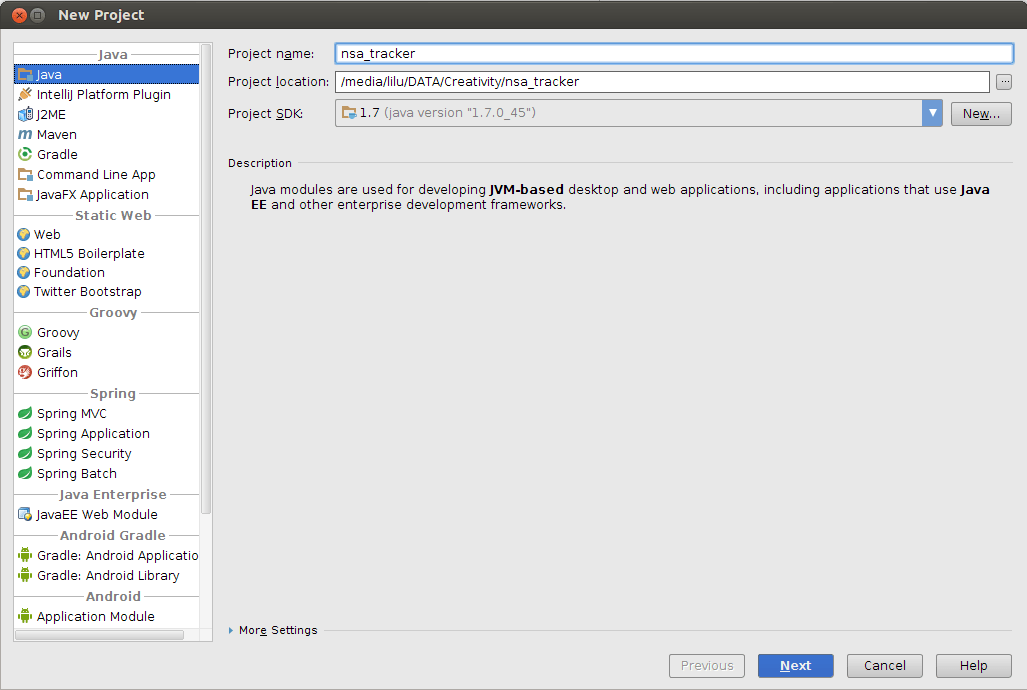Screen dimensions: 1027x690
Task: Select the Groovy project icon
Action: tap(25, 332)
